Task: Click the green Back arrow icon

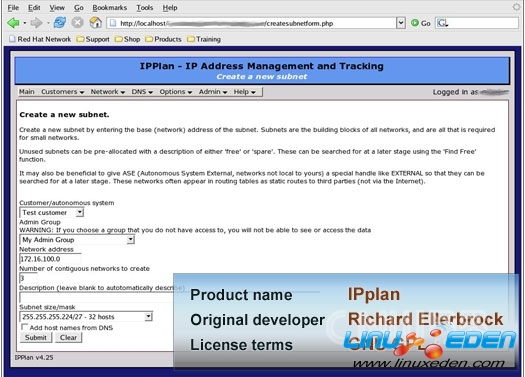Action: point(13,23)
